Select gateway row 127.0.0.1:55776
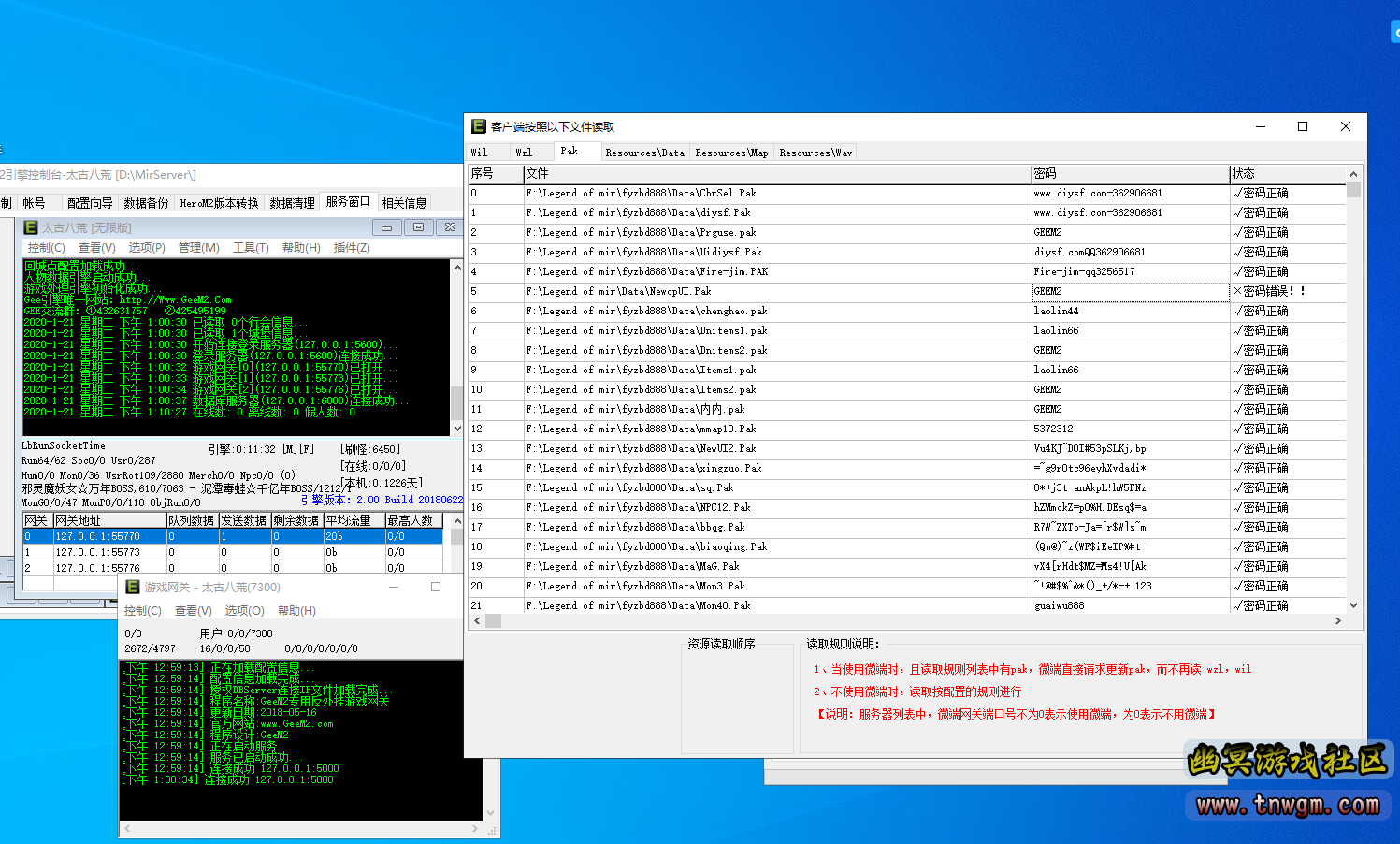 click(233, 568)
